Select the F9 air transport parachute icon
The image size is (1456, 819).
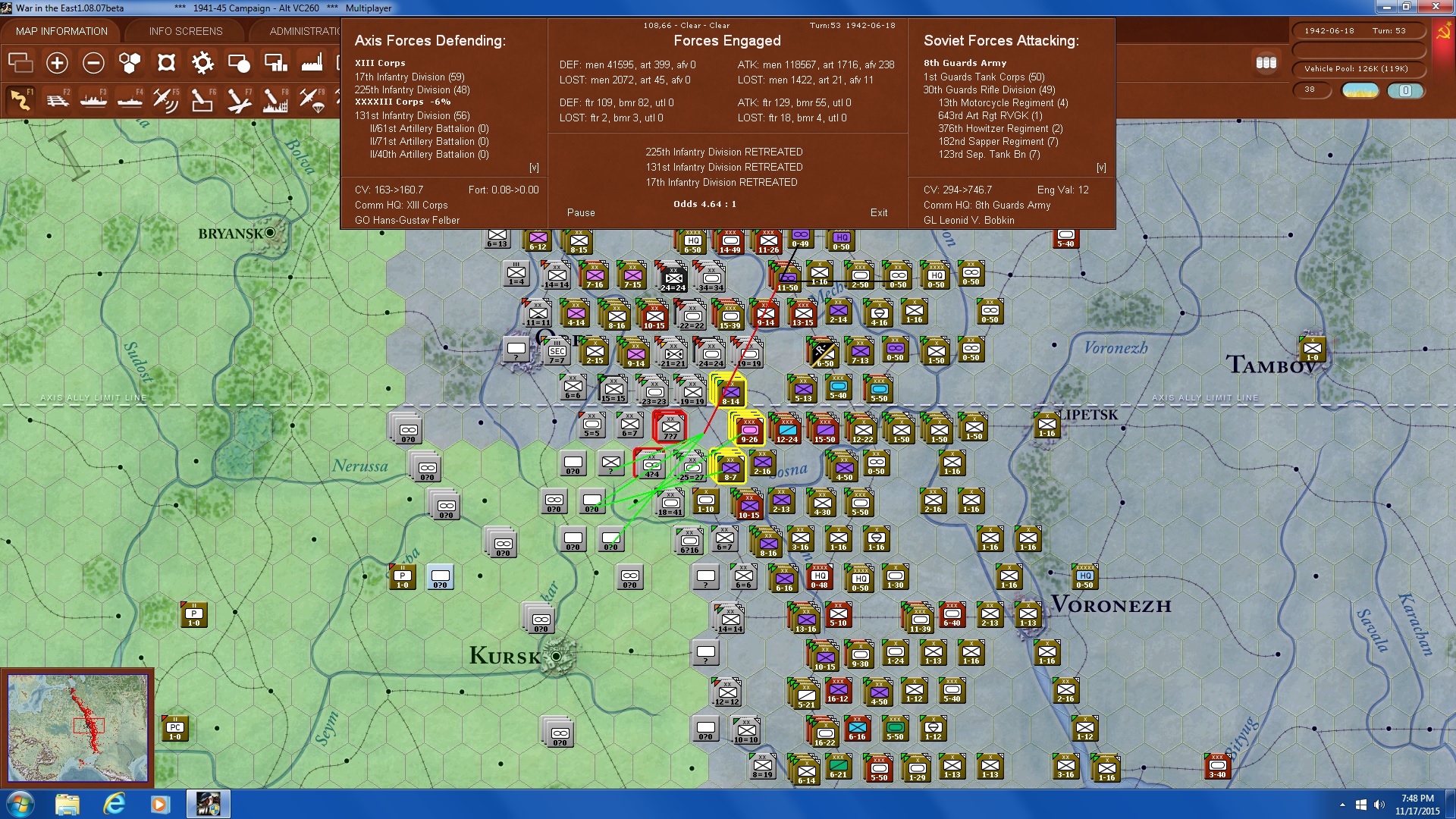(x=312, y=99)
